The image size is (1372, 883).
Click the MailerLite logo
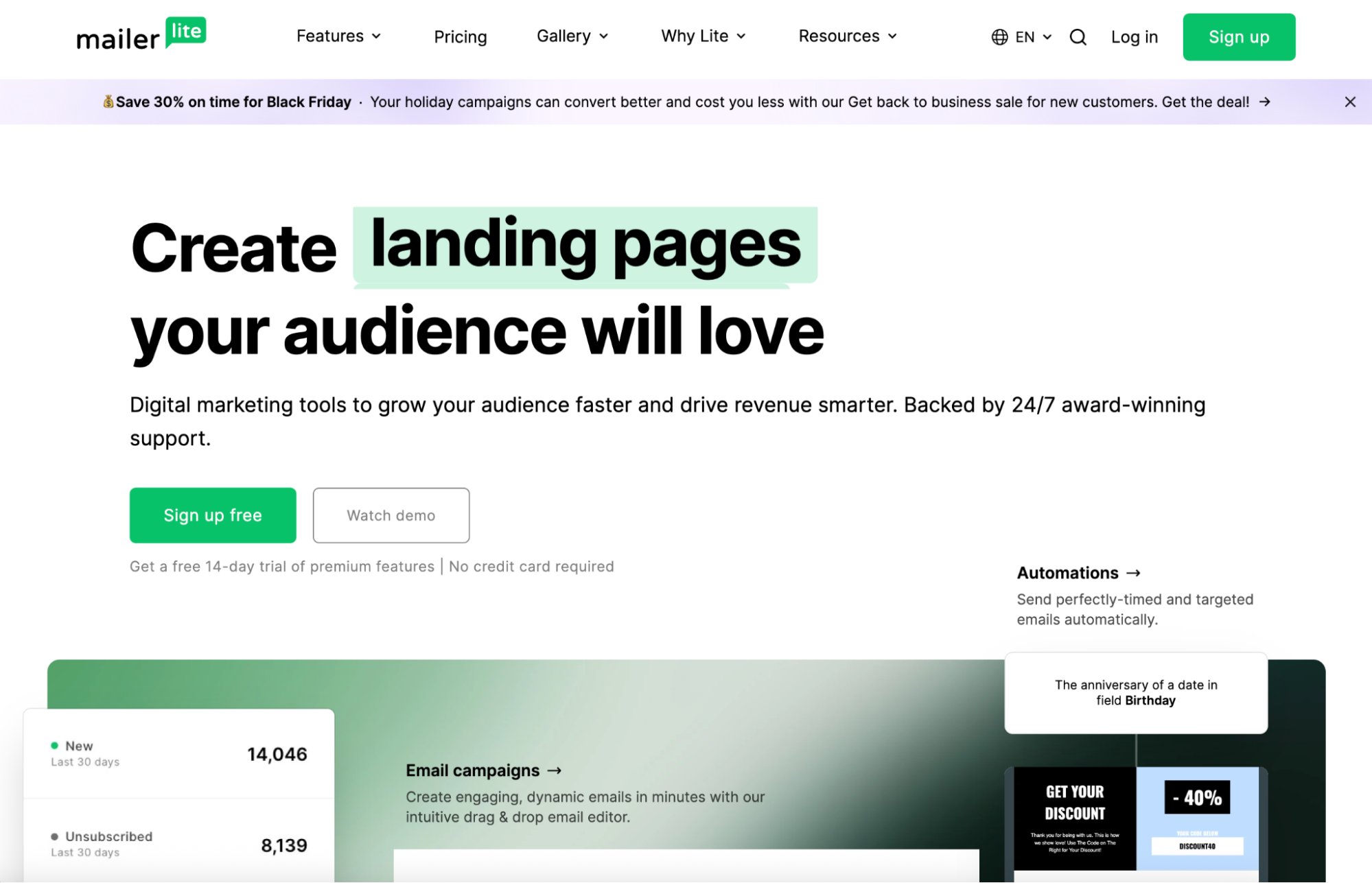pyautogui.click(x=140, y=34)
